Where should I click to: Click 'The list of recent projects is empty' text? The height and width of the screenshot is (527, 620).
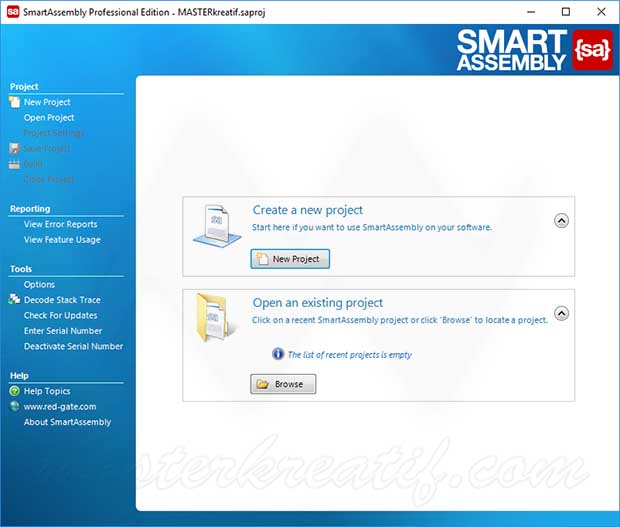pos(350,355)
